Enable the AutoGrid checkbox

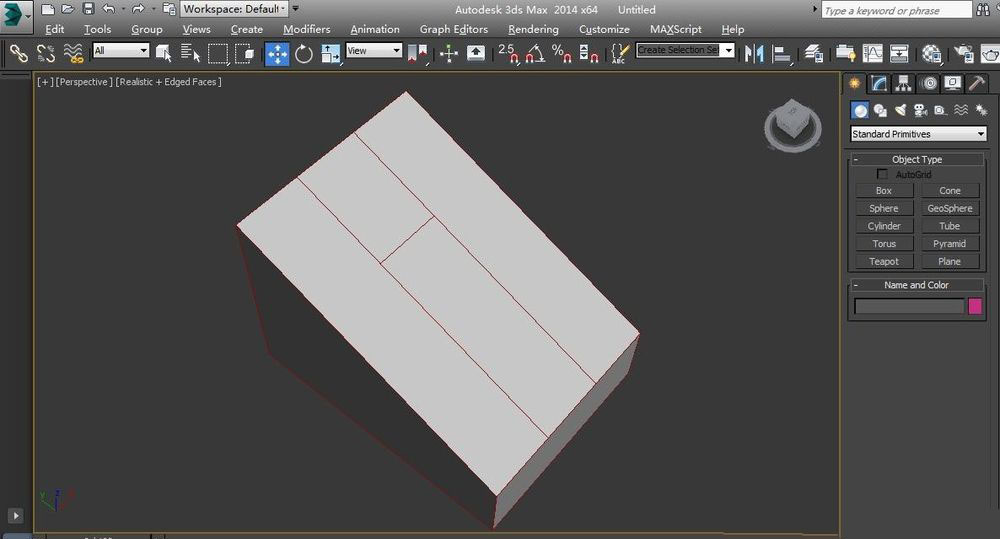[882, 174]
